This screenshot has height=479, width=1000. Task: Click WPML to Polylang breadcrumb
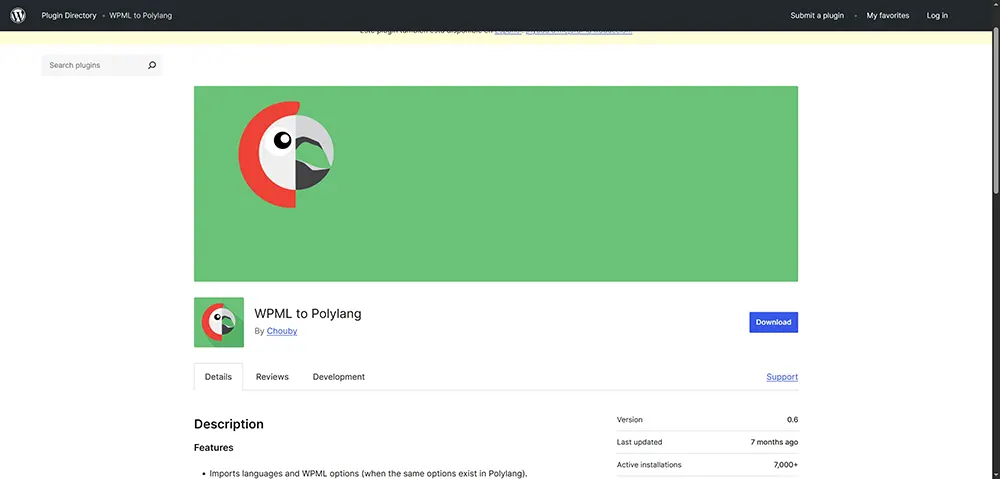click(x=140, y=16)
